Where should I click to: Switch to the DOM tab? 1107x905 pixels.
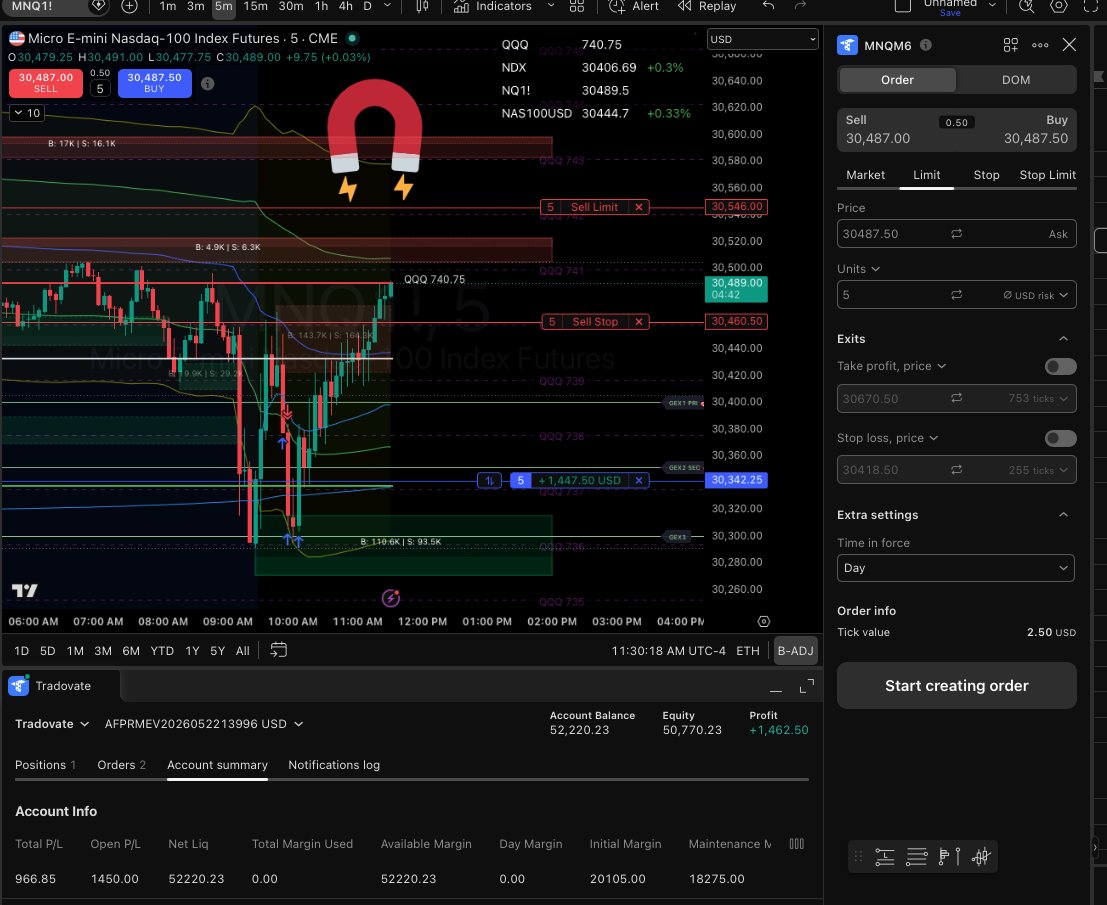1016,80
